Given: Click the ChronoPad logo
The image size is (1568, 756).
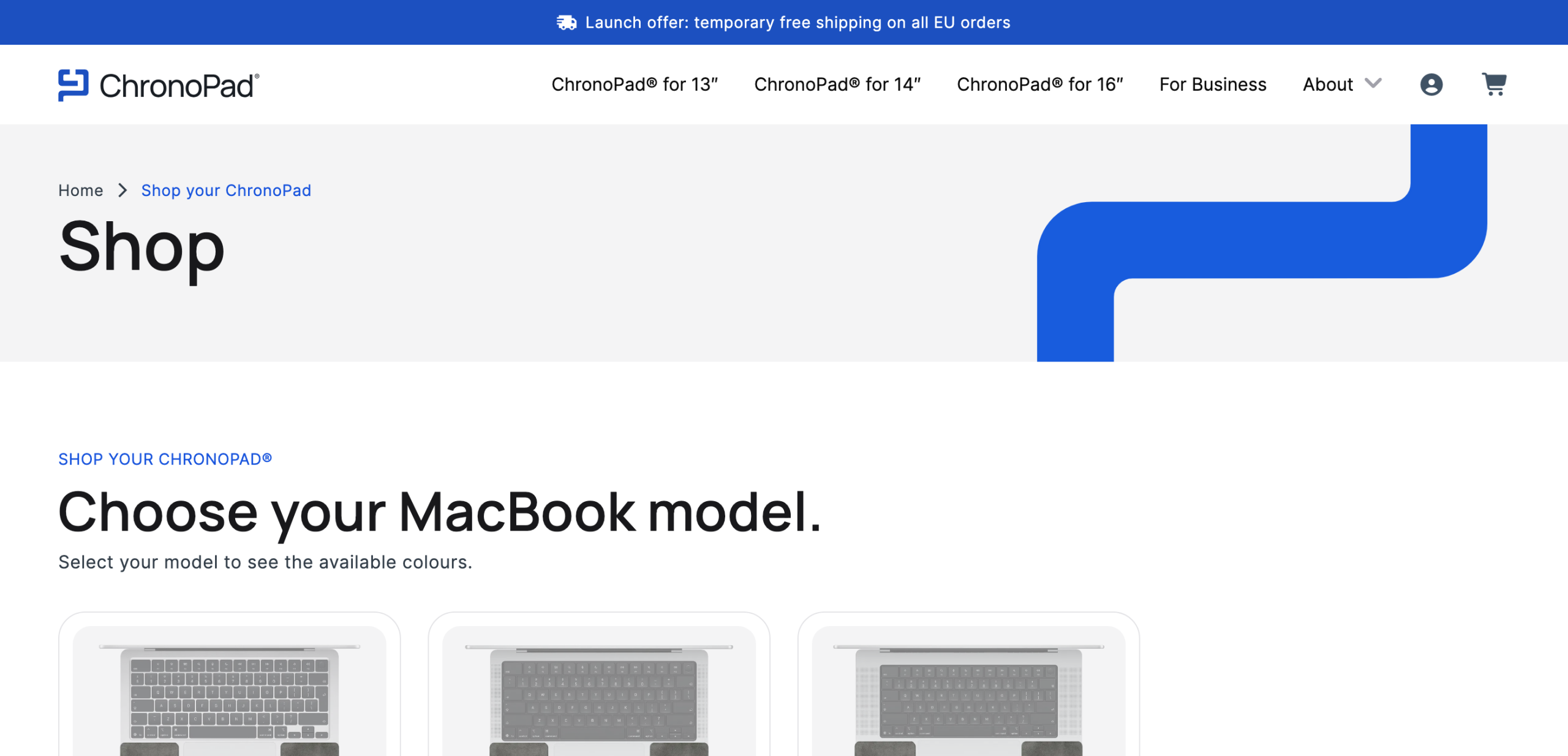Looking at the screenshot, I should [x=159, y=85].
